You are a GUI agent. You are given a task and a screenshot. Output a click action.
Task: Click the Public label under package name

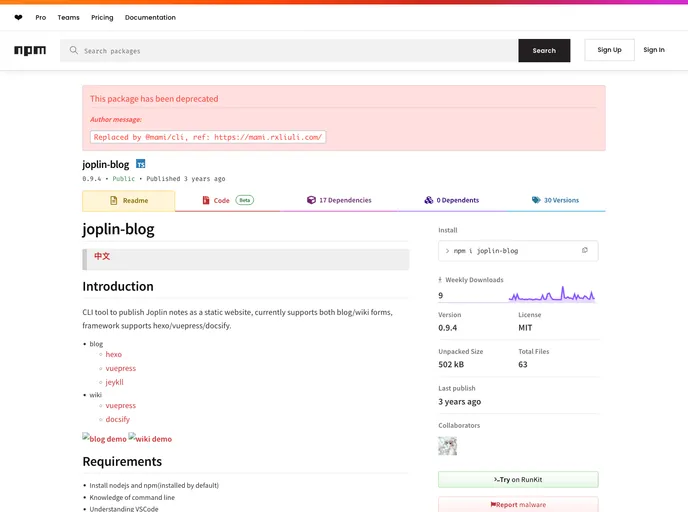(x=124, y=179)
